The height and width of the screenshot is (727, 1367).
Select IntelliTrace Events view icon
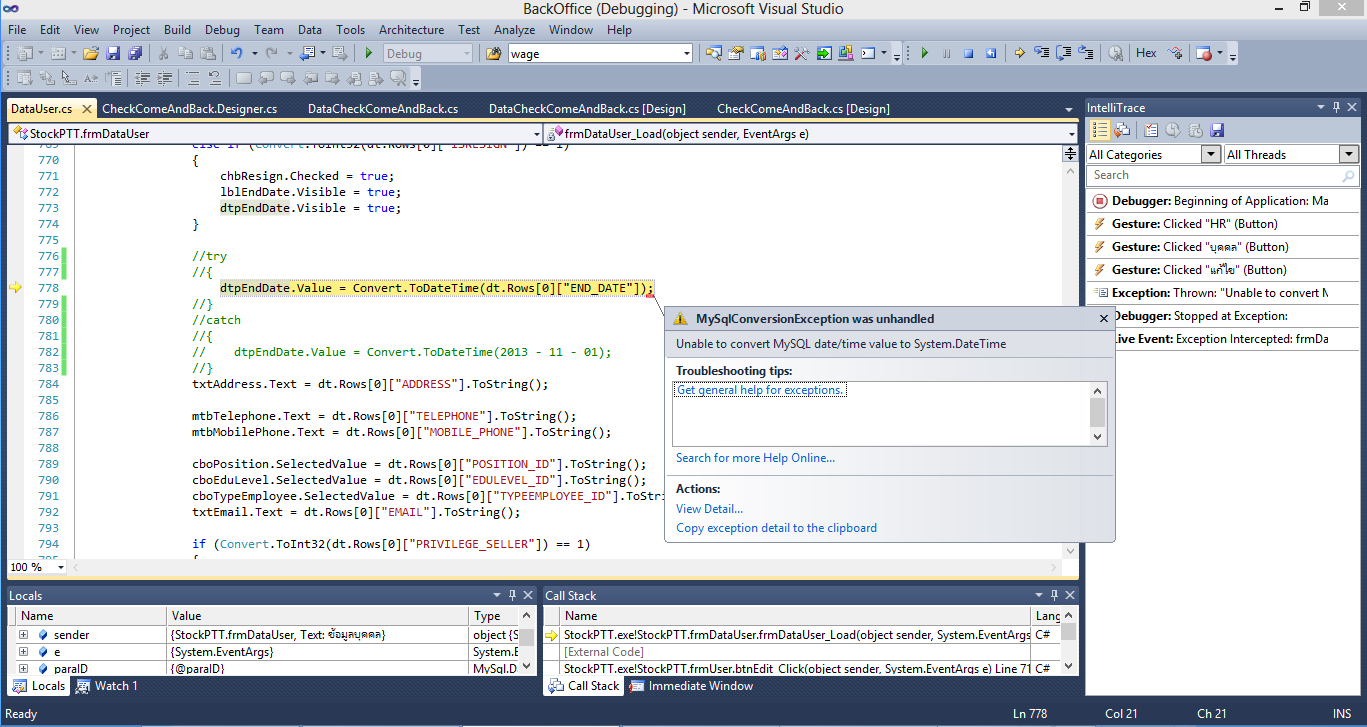1100,130
